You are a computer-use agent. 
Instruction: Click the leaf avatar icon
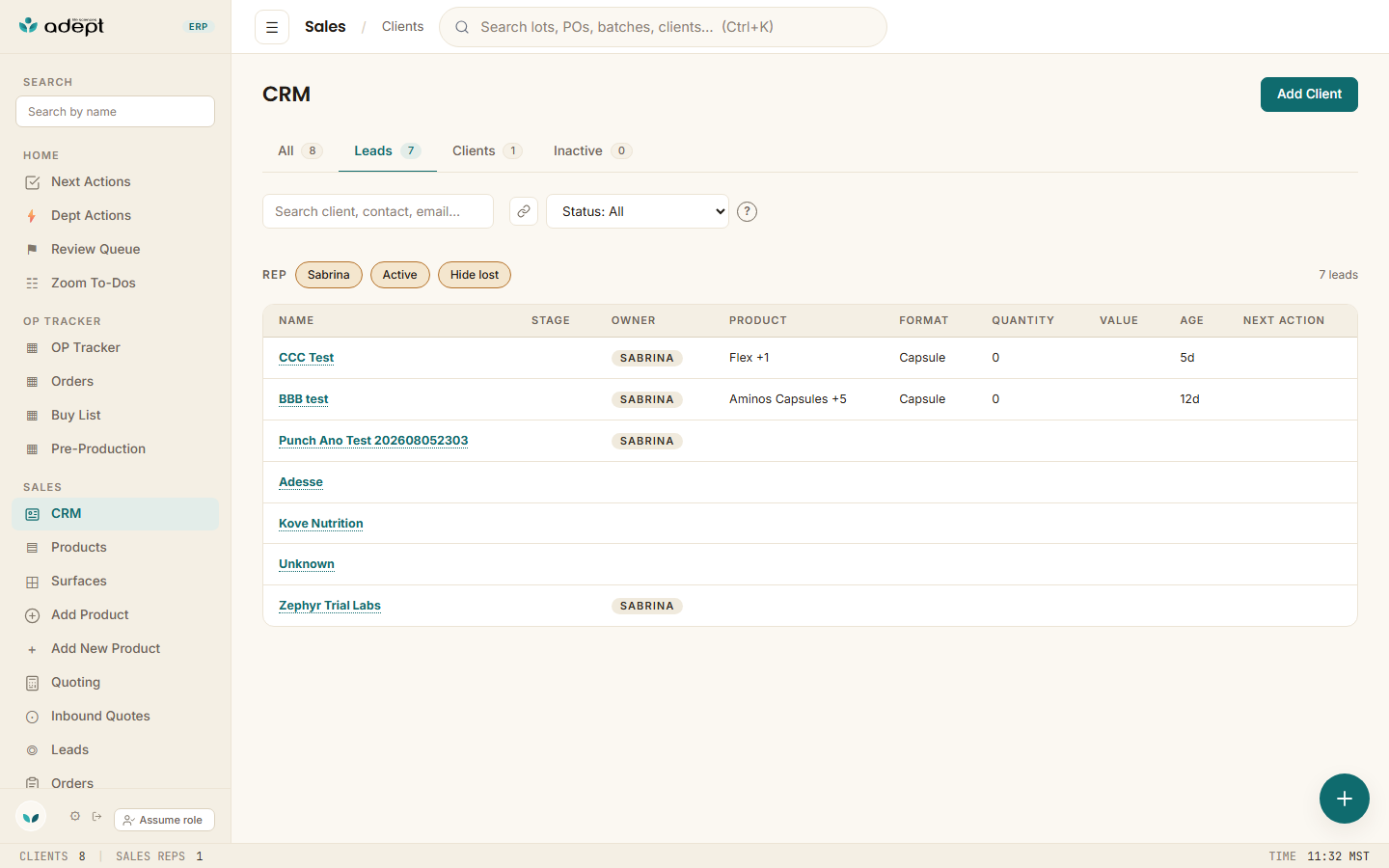(x=31, y=817)
